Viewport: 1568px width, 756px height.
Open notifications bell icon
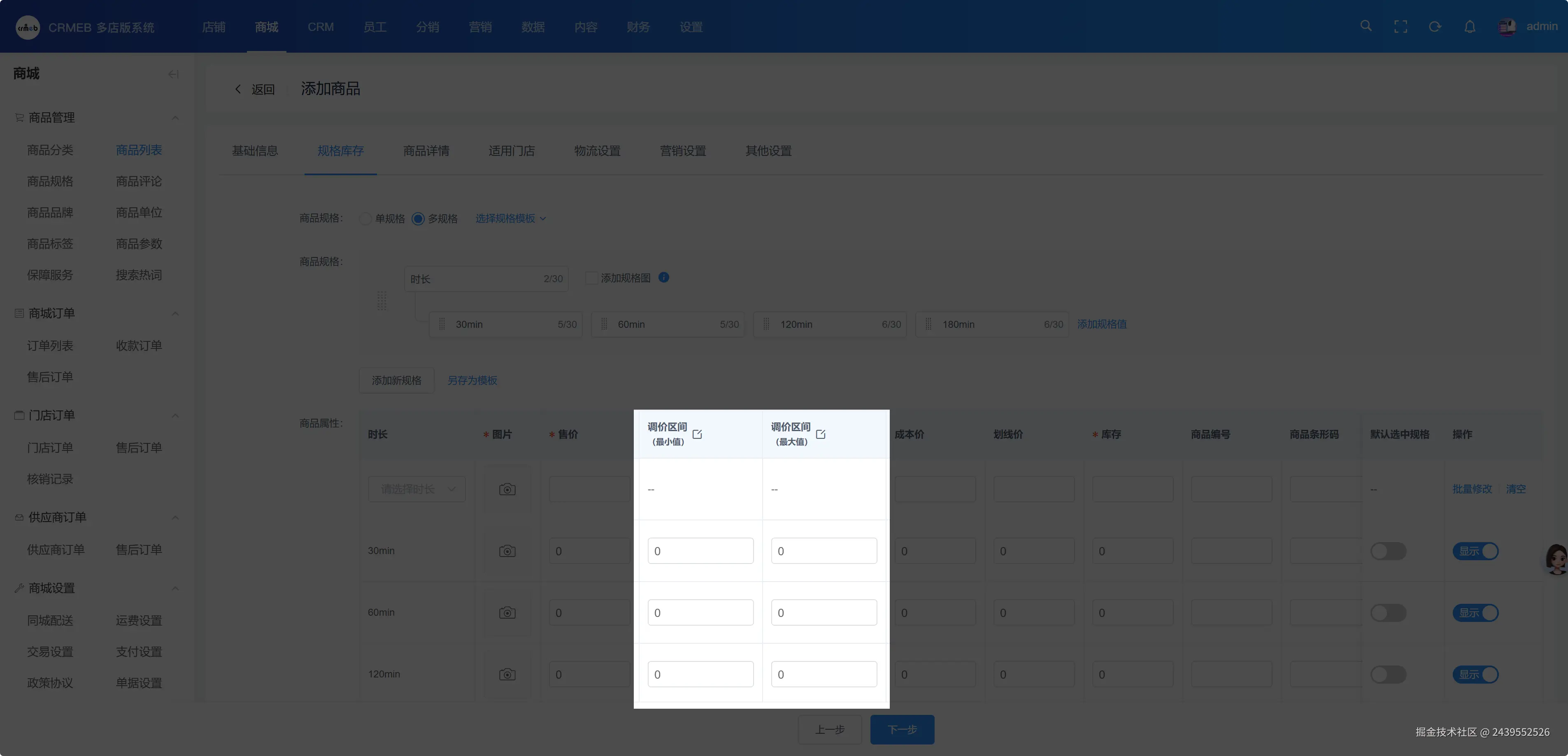(1469, 27)
